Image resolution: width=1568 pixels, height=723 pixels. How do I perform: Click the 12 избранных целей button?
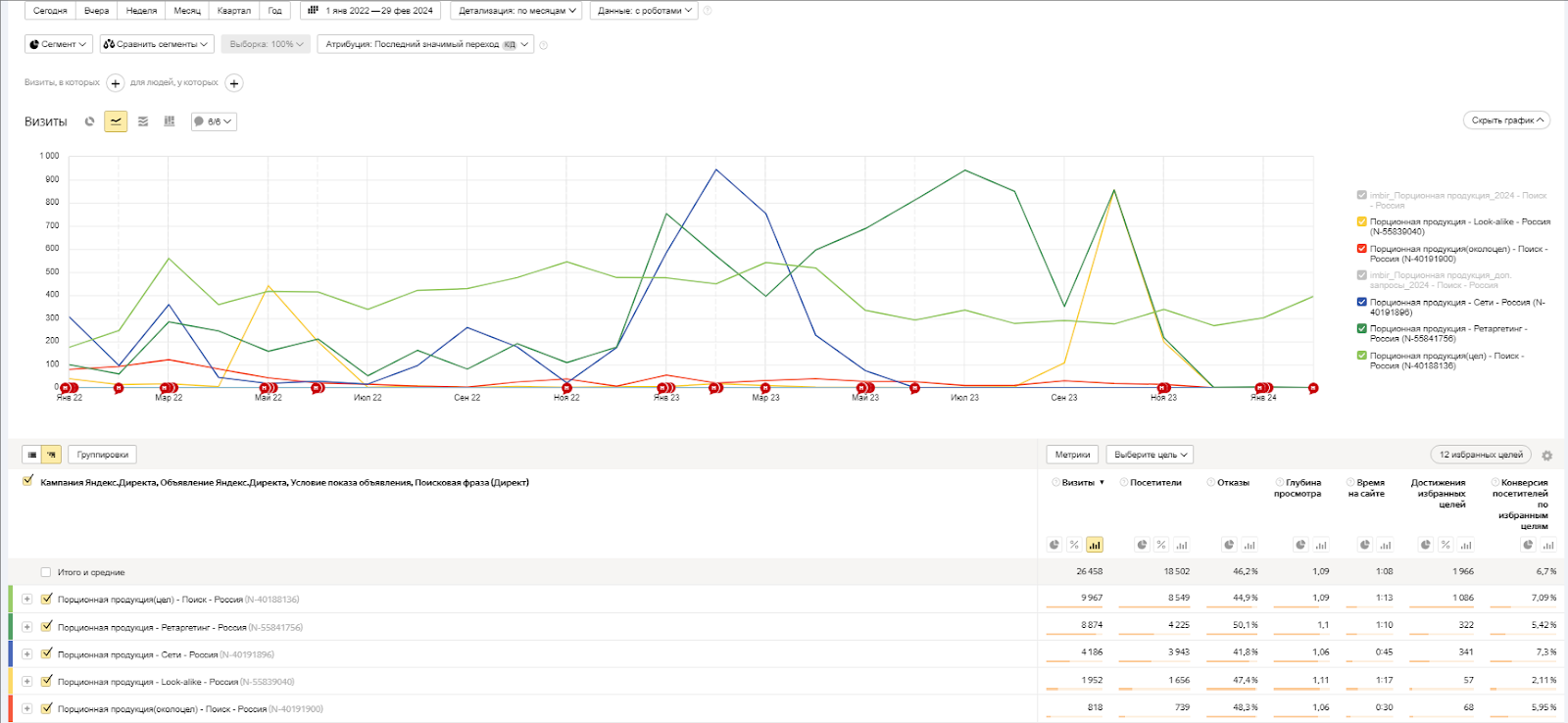click(x=1481, y=455)
